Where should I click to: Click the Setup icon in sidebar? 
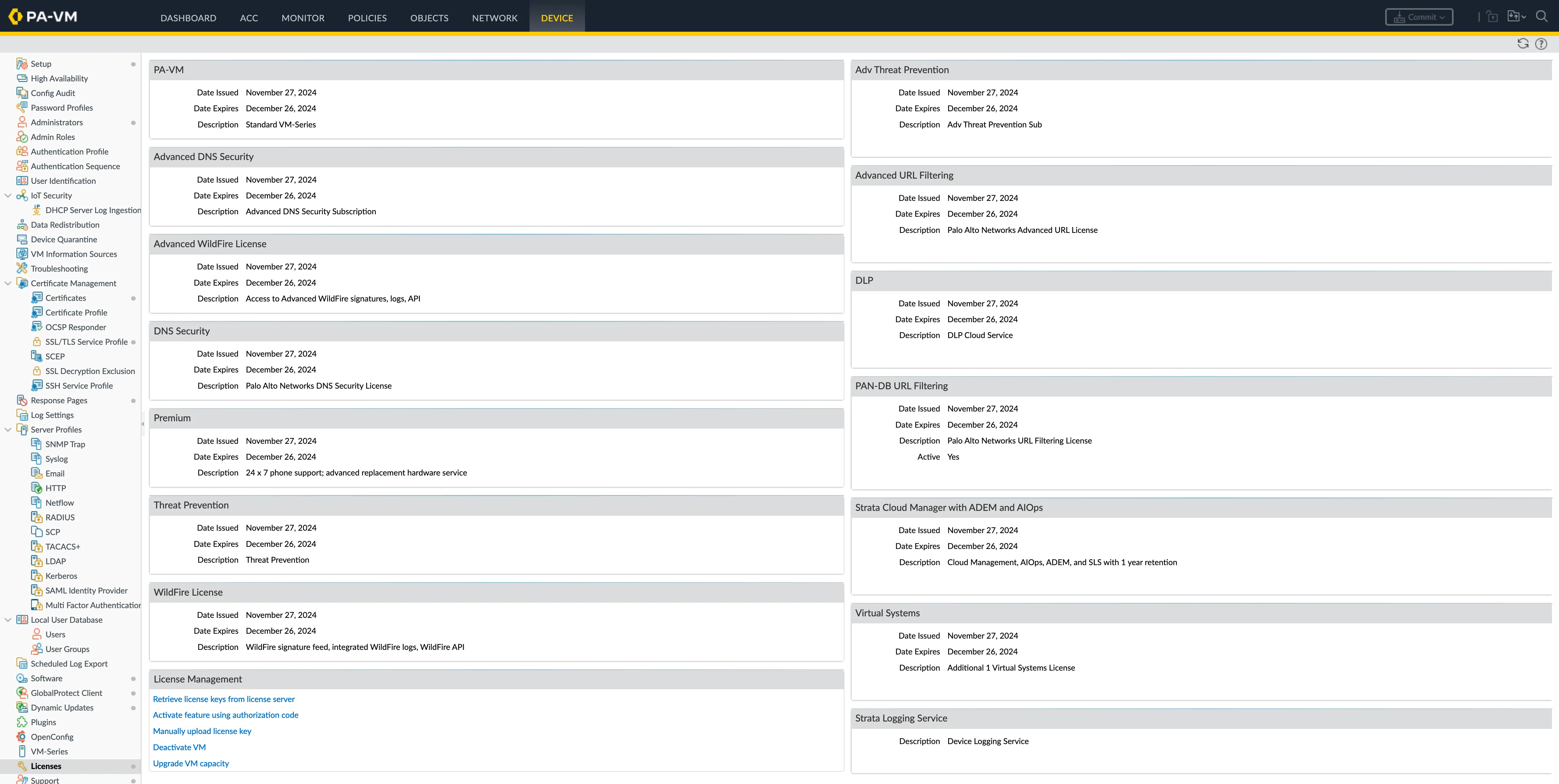coord(22,63)
